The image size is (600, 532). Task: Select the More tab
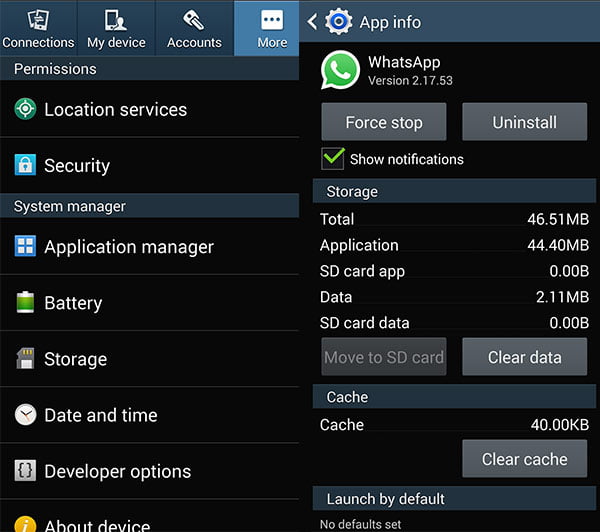tap(267, 28)
